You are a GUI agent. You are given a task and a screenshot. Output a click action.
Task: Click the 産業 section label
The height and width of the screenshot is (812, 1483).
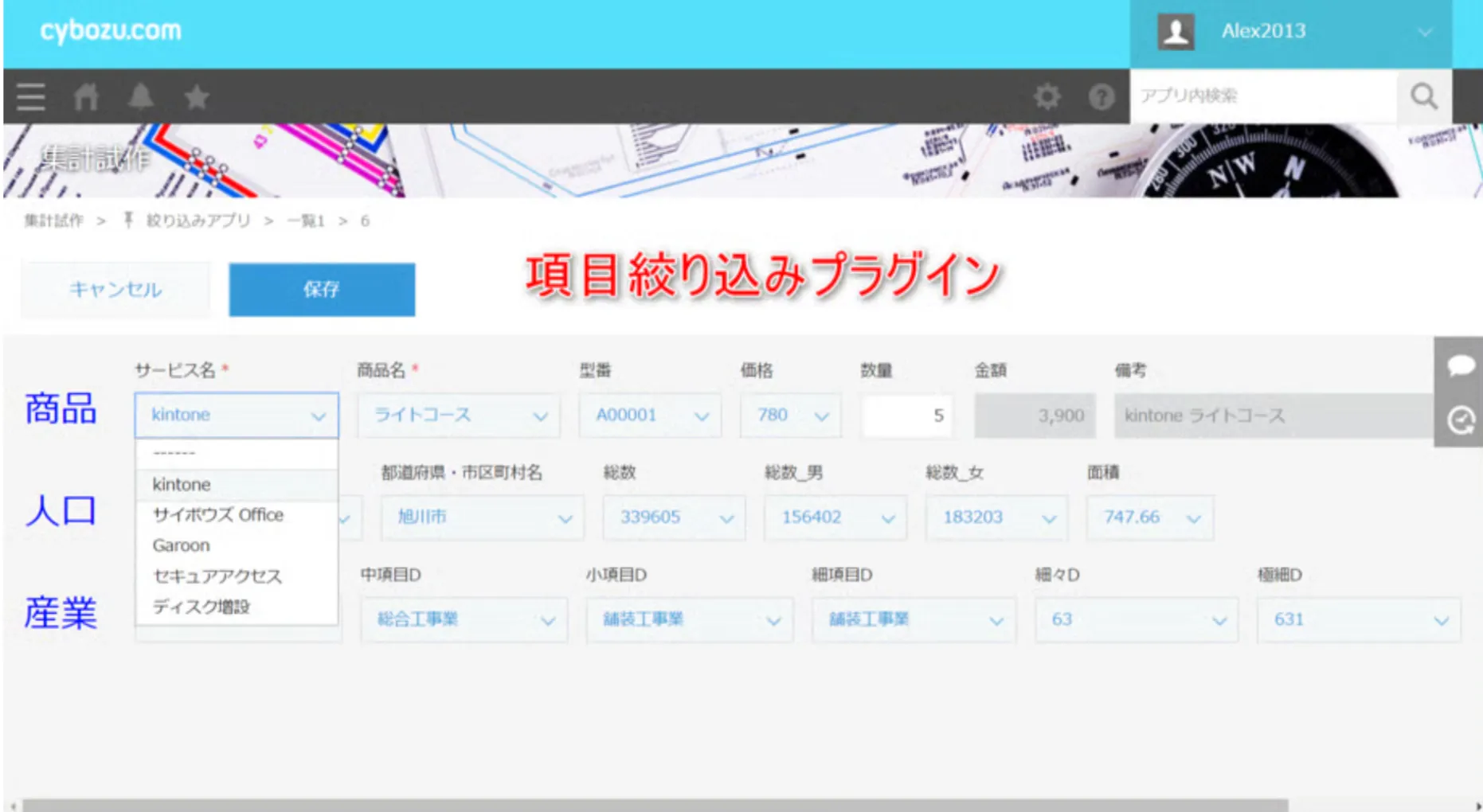pos(61,613)
